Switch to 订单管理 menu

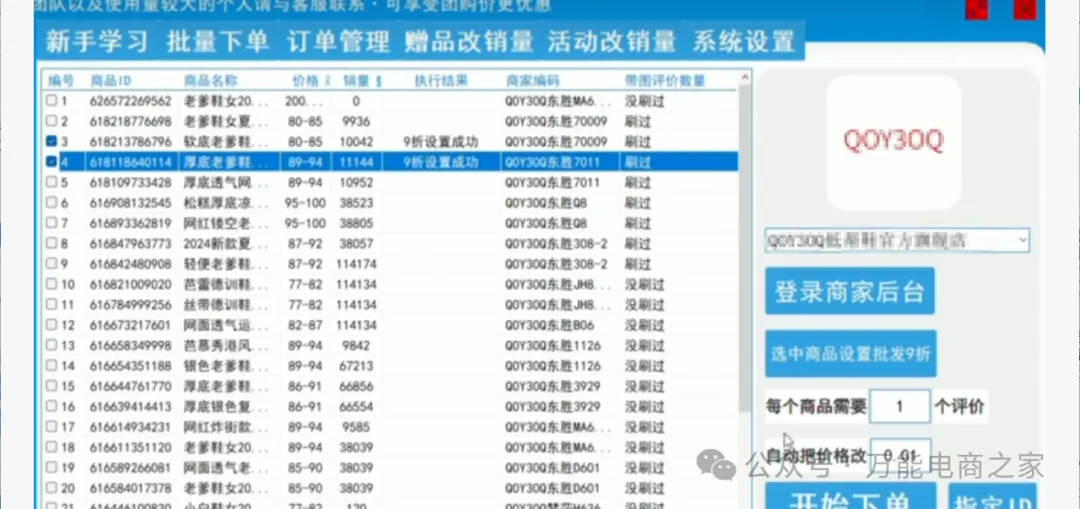[x=338, y=42]
